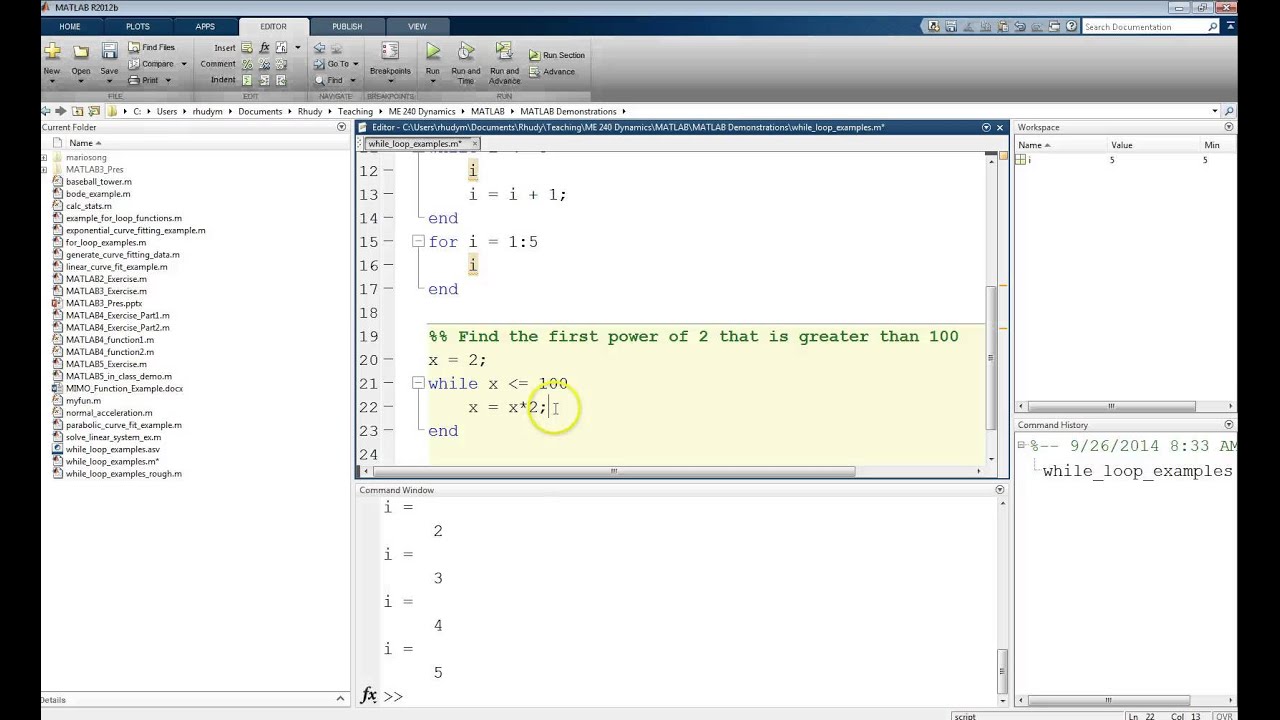
Task: Click the green Run icon
Action: (432, 52)
